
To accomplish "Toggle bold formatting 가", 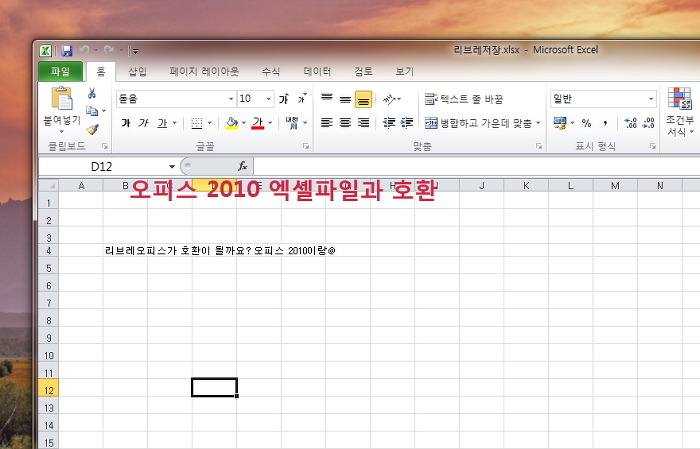I will (x=126, y=123).
